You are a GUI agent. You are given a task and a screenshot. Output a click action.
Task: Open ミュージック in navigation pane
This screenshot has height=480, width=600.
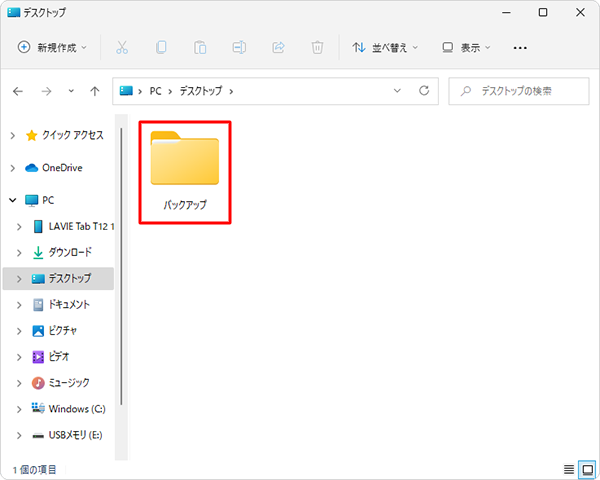coord(69,383)
